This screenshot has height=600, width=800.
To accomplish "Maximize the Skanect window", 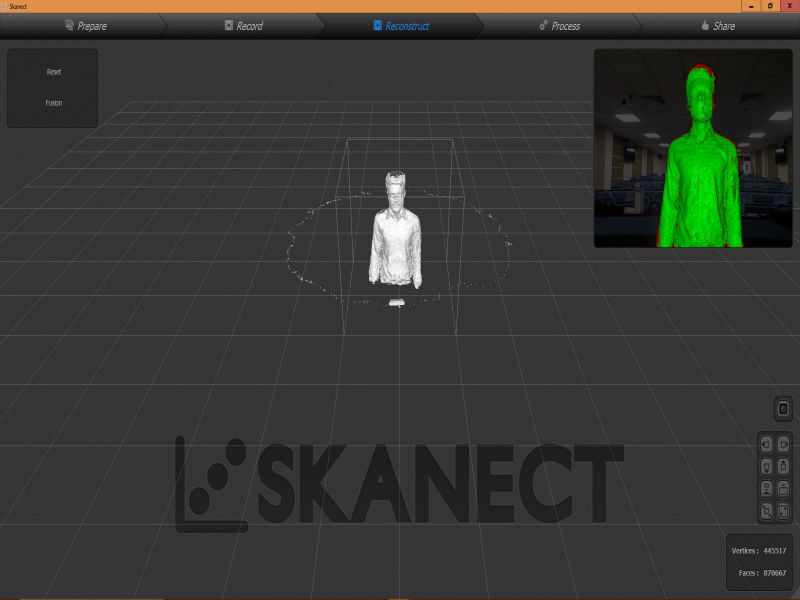I will point(770,6).
